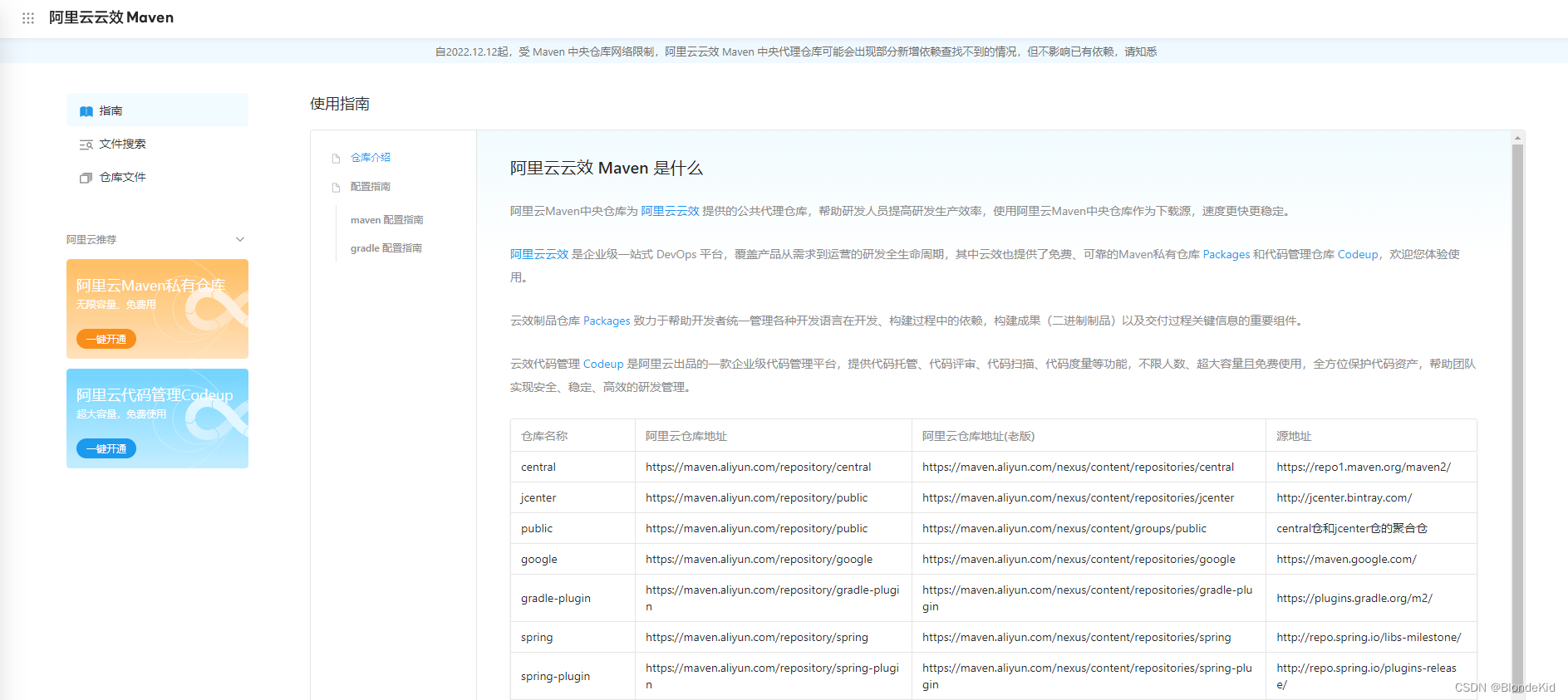Click the 2022.12.12 notice banner text
Viewport: 1568px width, 700px height.
pos(796,51)
